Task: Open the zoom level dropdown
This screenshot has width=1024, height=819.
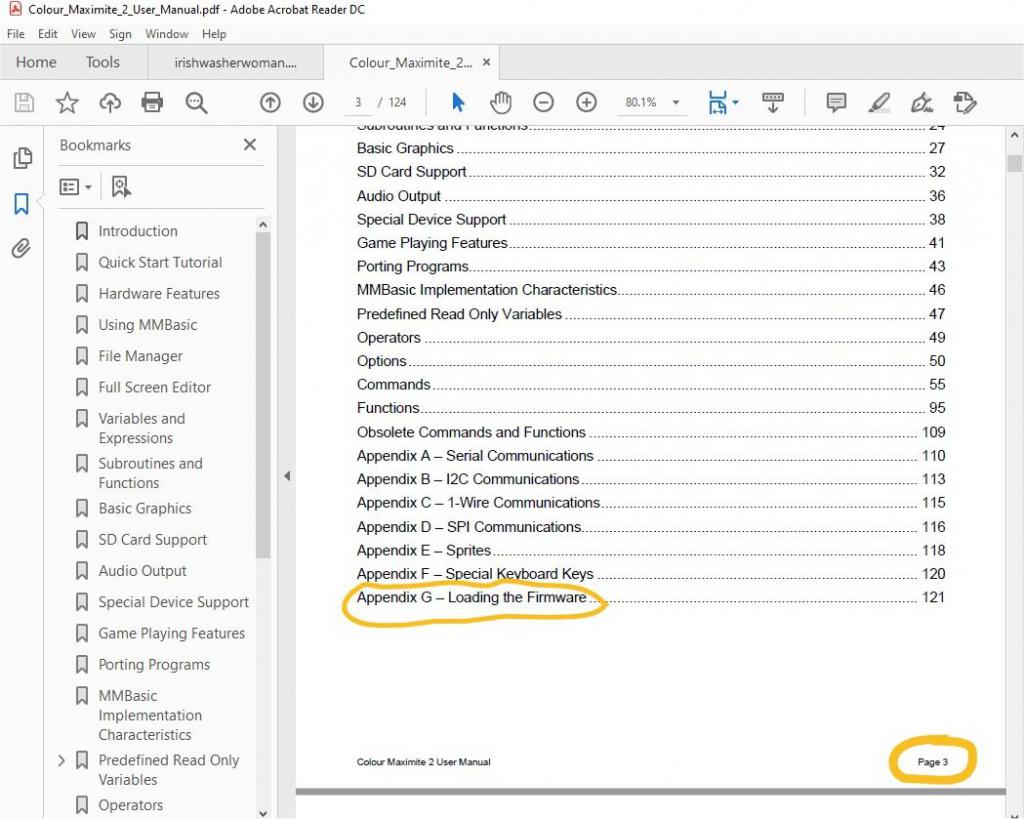Action: [677, 102]
